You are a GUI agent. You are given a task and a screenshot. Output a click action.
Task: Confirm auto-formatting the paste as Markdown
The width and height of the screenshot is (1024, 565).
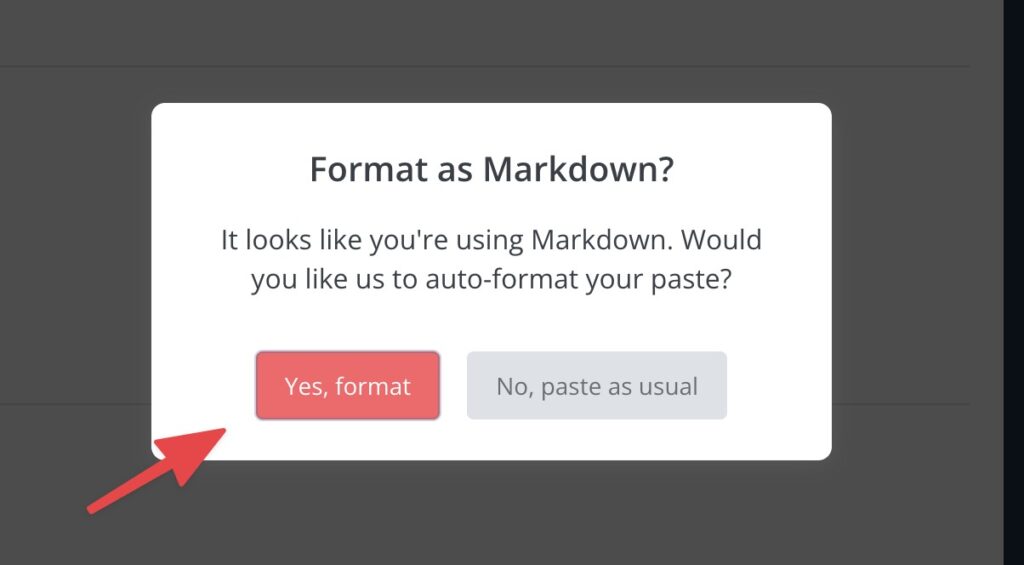coord(347,385)
